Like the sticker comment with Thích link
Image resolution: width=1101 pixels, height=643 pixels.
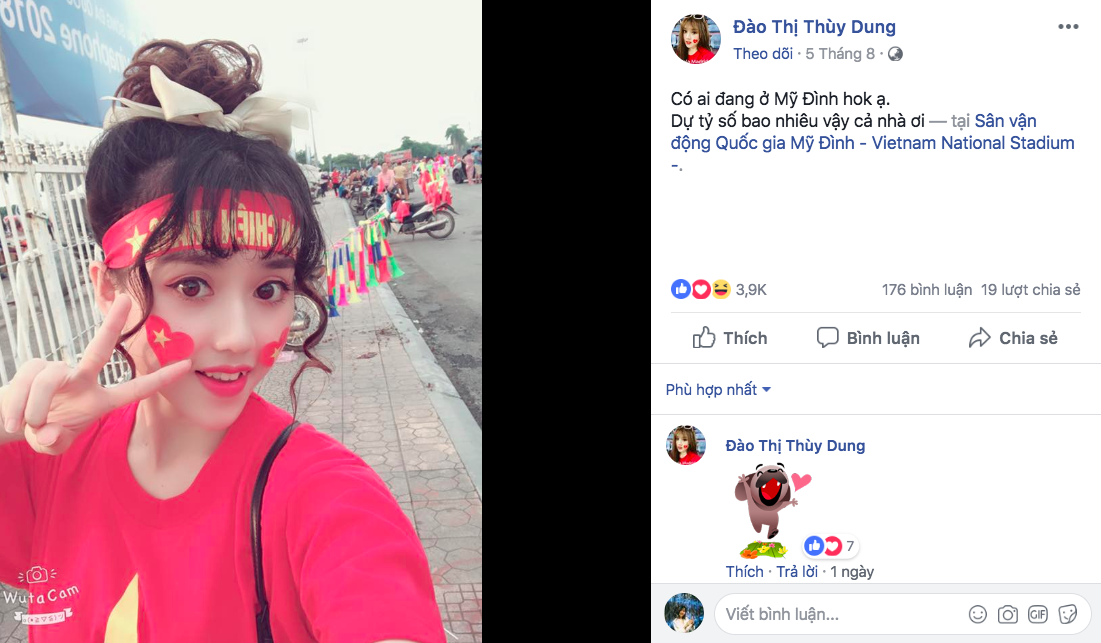744,571
